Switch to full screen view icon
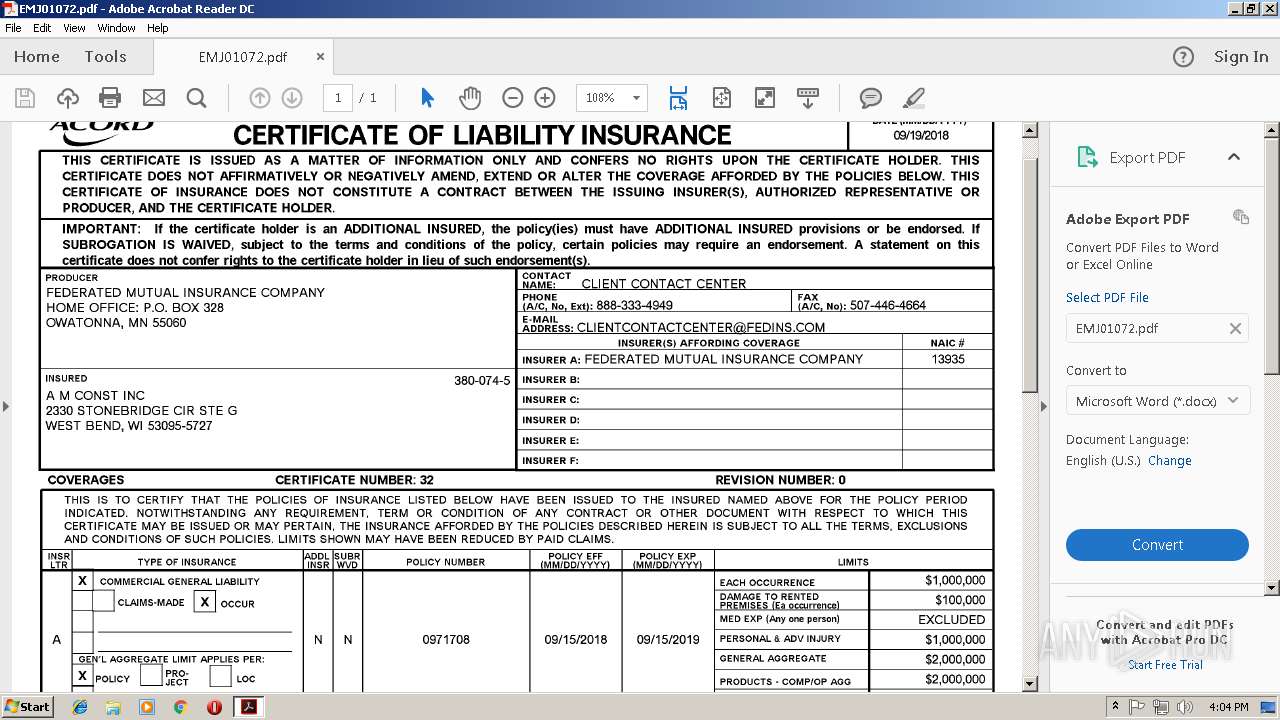Image resolution: width=1280 pixels, height=720 pixels. [x=764, y=97]
